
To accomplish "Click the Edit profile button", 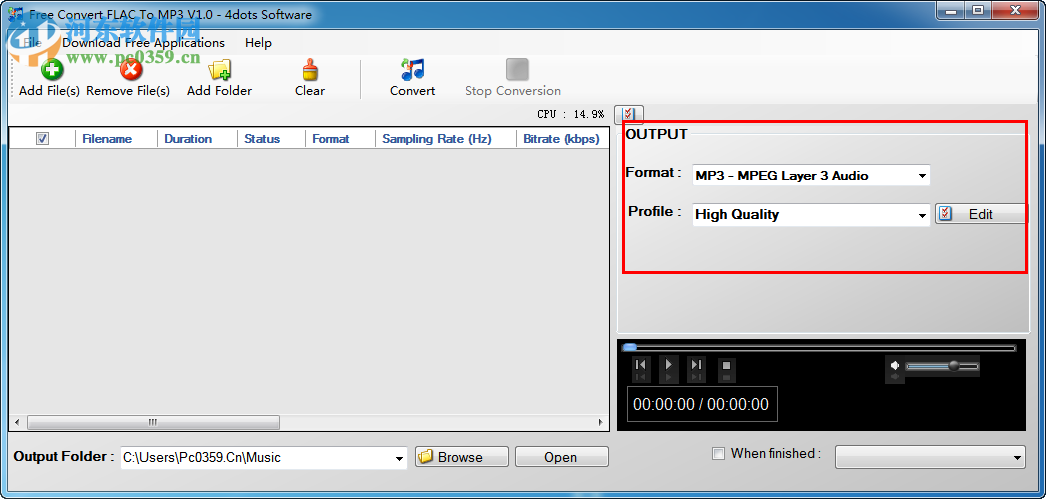I will (981, 214).
